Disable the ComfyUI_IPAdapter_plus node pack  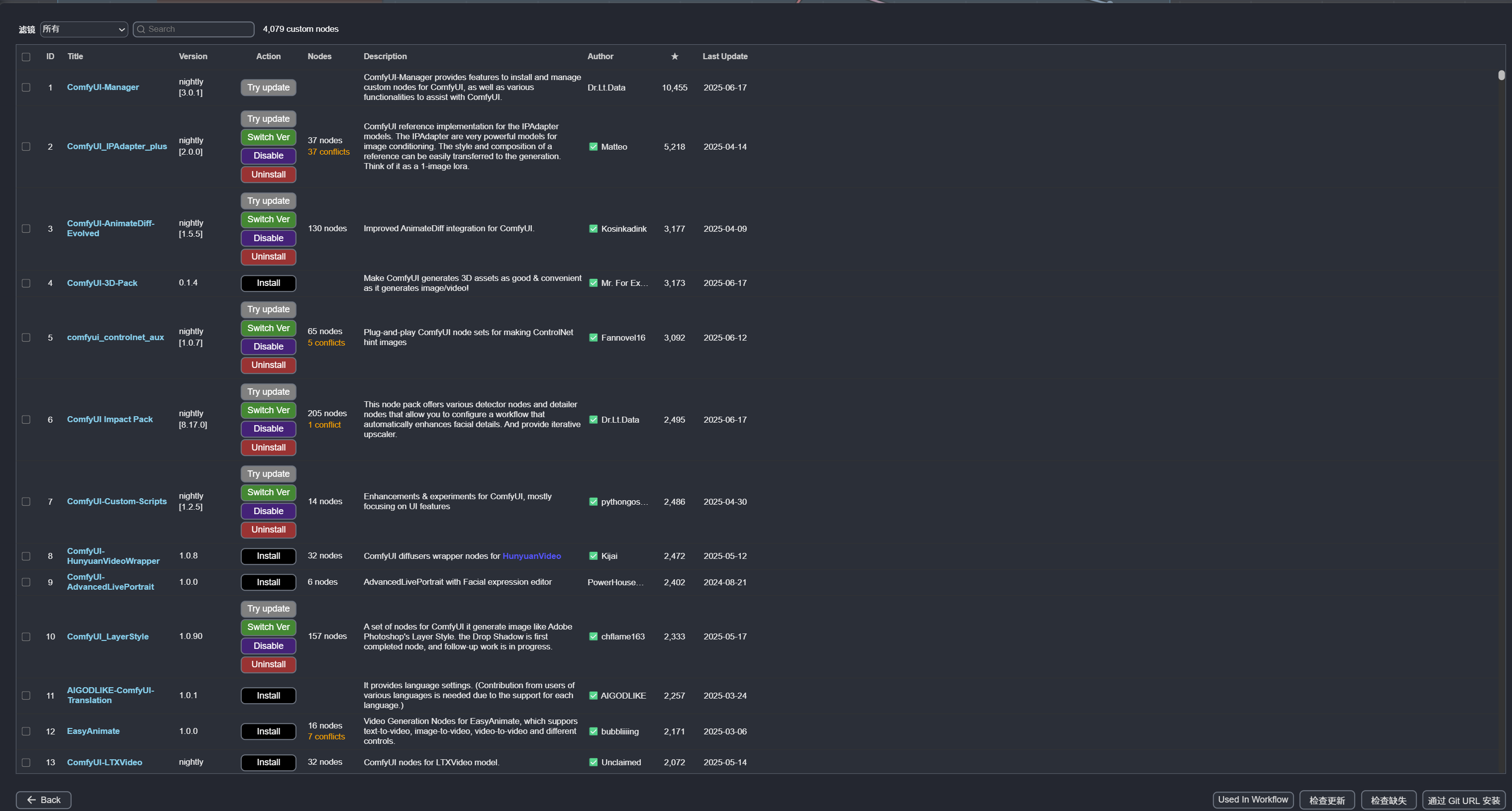pos(268,156)
